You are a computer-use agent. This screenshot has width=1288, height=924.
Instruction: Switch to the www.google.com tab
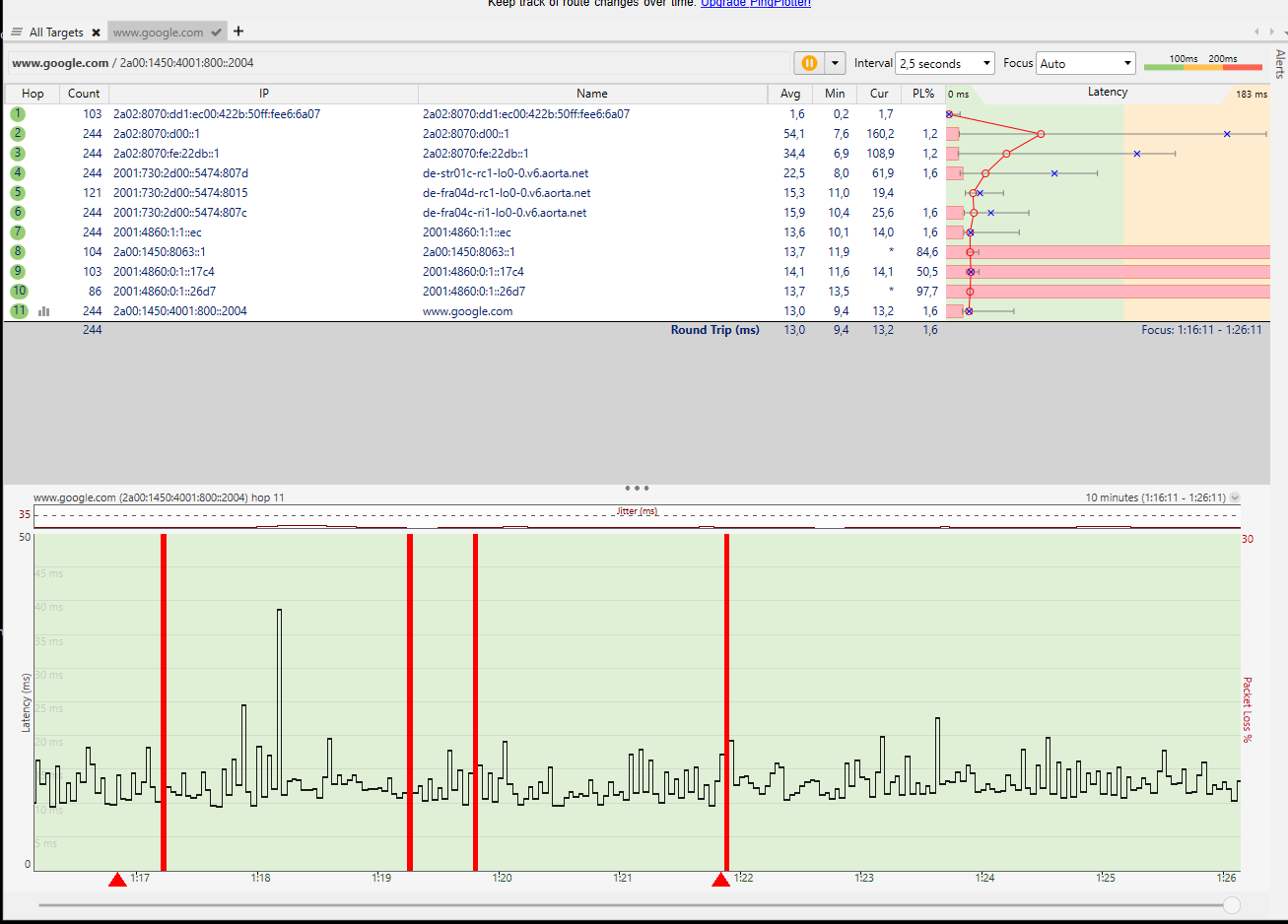158,33
